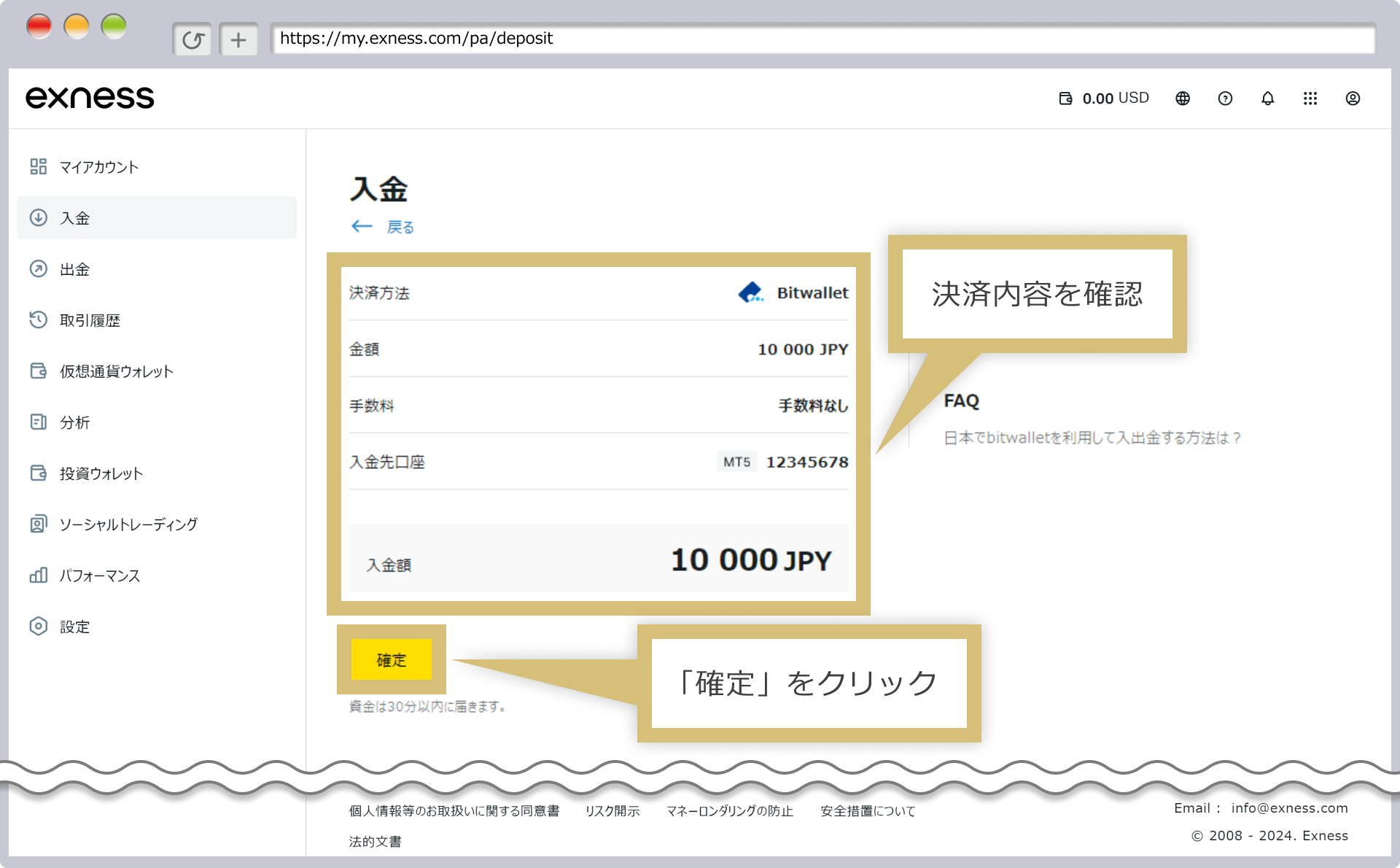Click the マイアカウント dashboard icon
1400x868 pixels.
[x=39, y=167]
